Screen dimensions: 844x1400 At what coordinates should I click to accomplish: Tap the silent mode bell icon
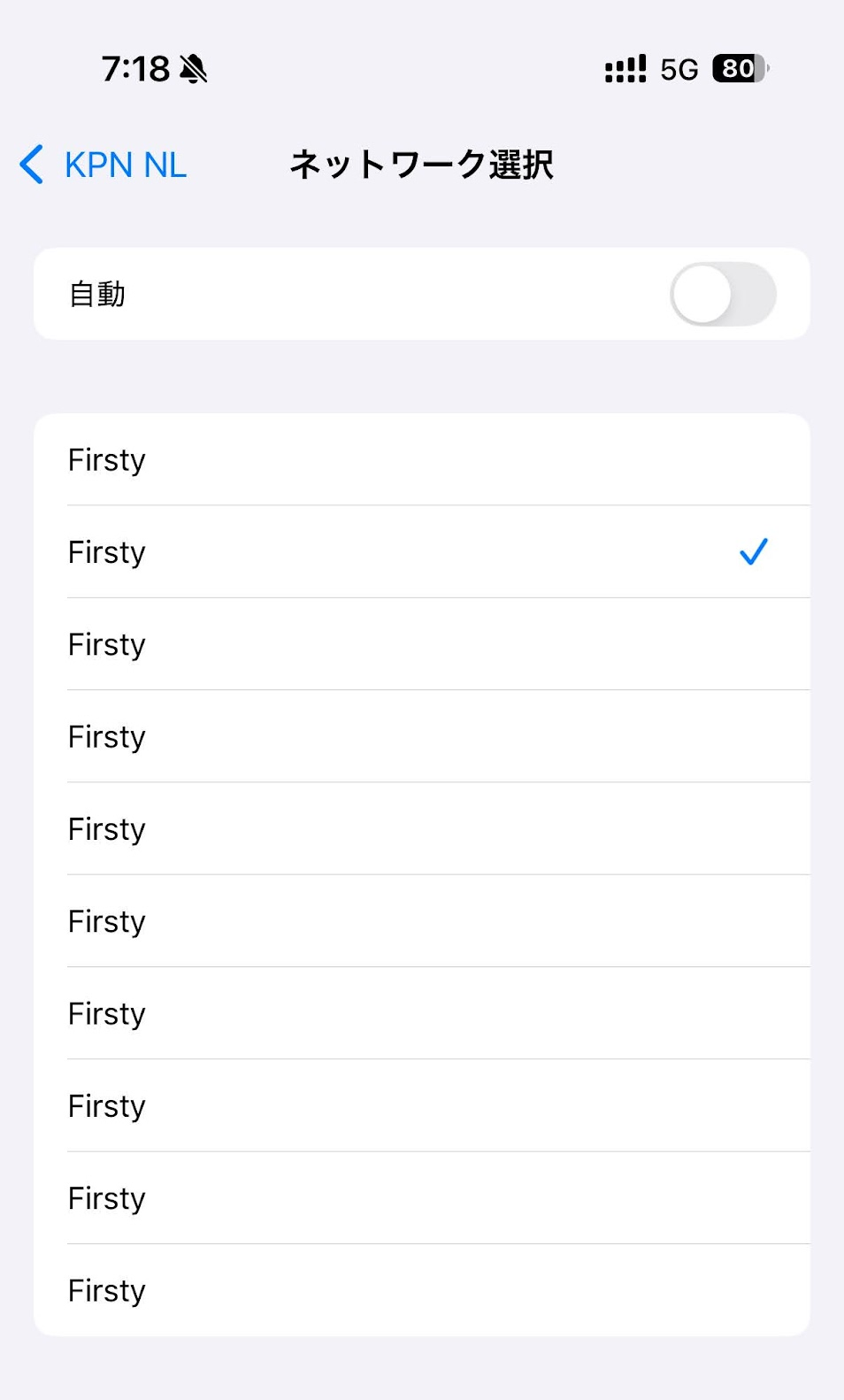(x=194, y=69)
